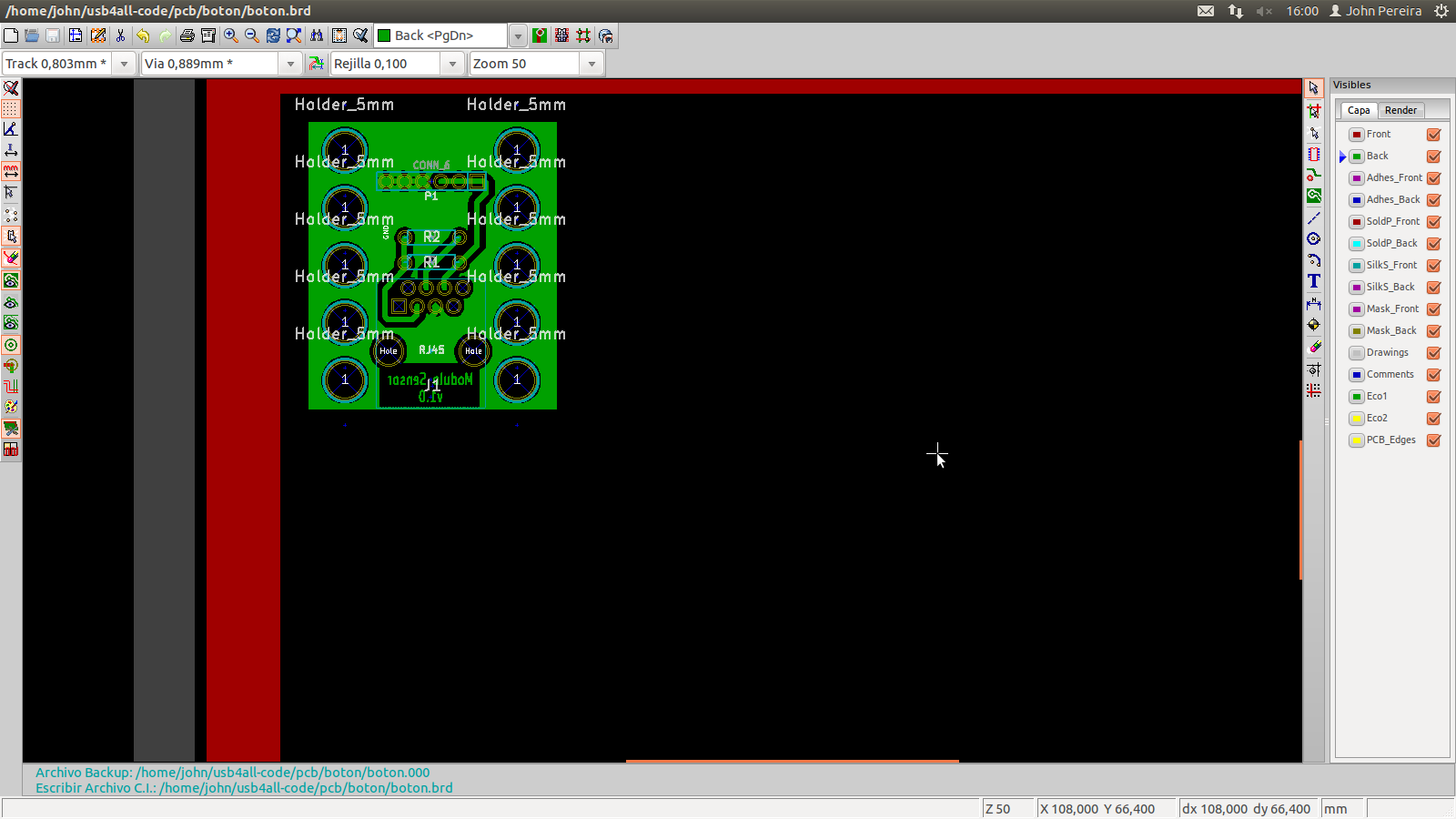This screenshot has height=819, width=1456.
Task: Toggle grid display on left toolbar
Action: (x=11, y=108)
